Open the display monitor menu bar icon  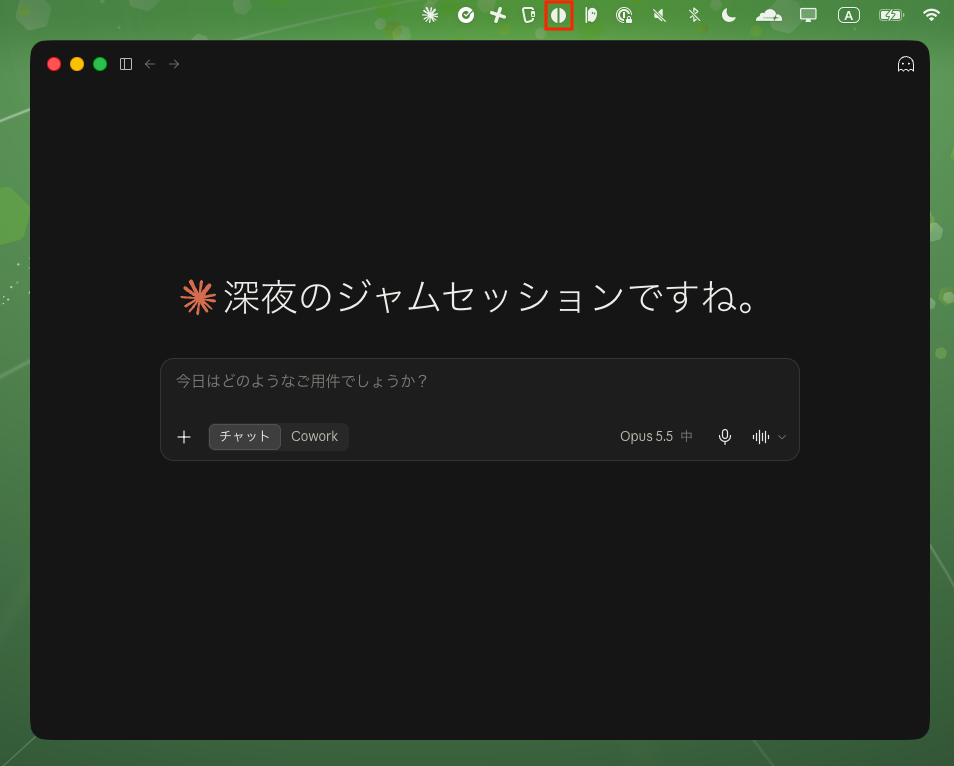pyautogui.click(x=808, y=15)
